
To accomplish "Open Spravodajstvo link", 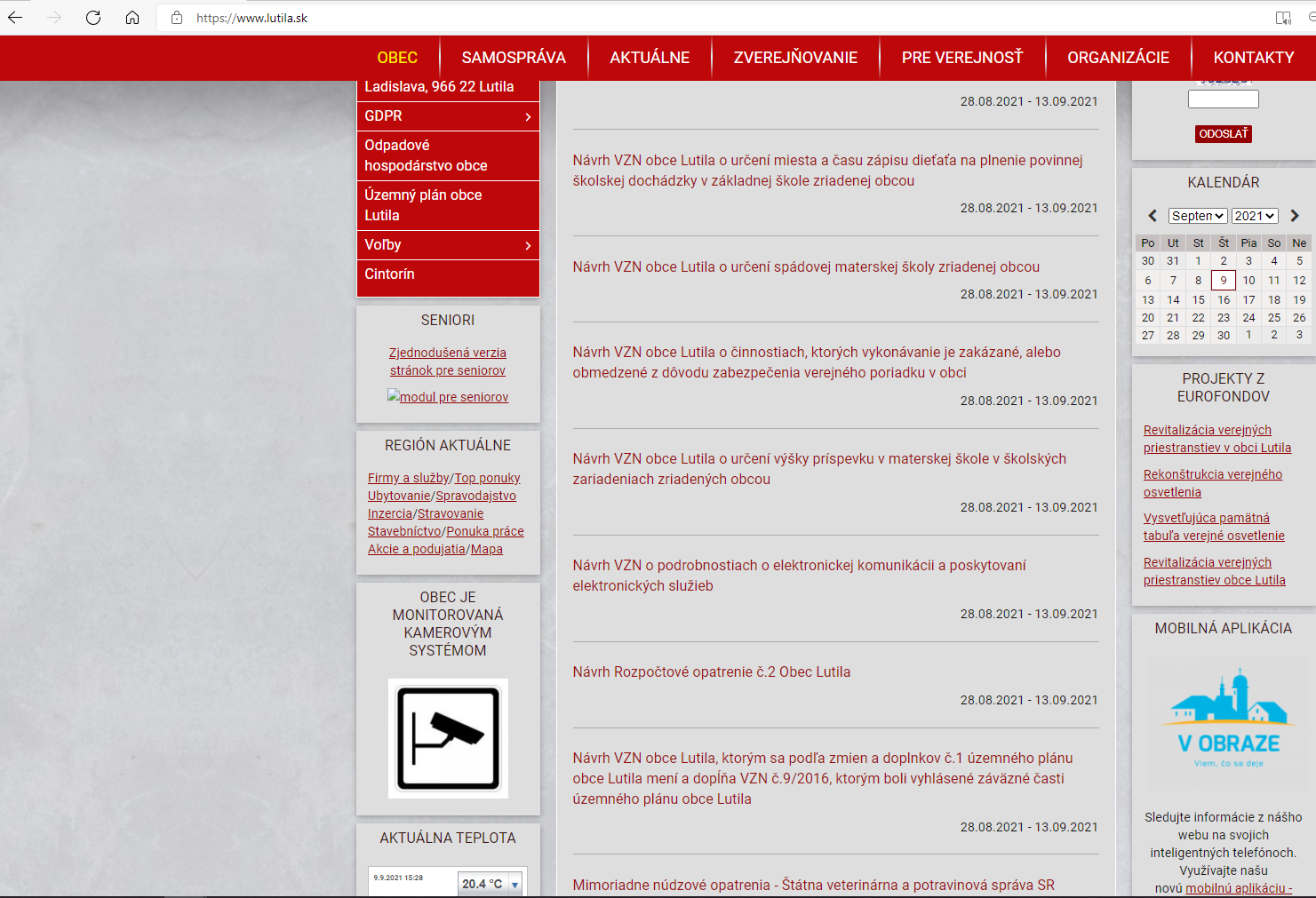I will click(475, 496).
